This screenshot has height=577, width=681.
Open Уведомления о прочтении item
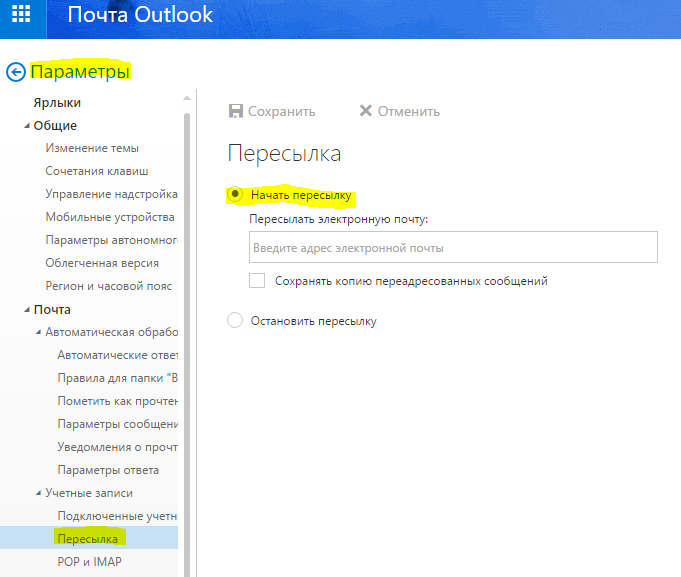118,447
